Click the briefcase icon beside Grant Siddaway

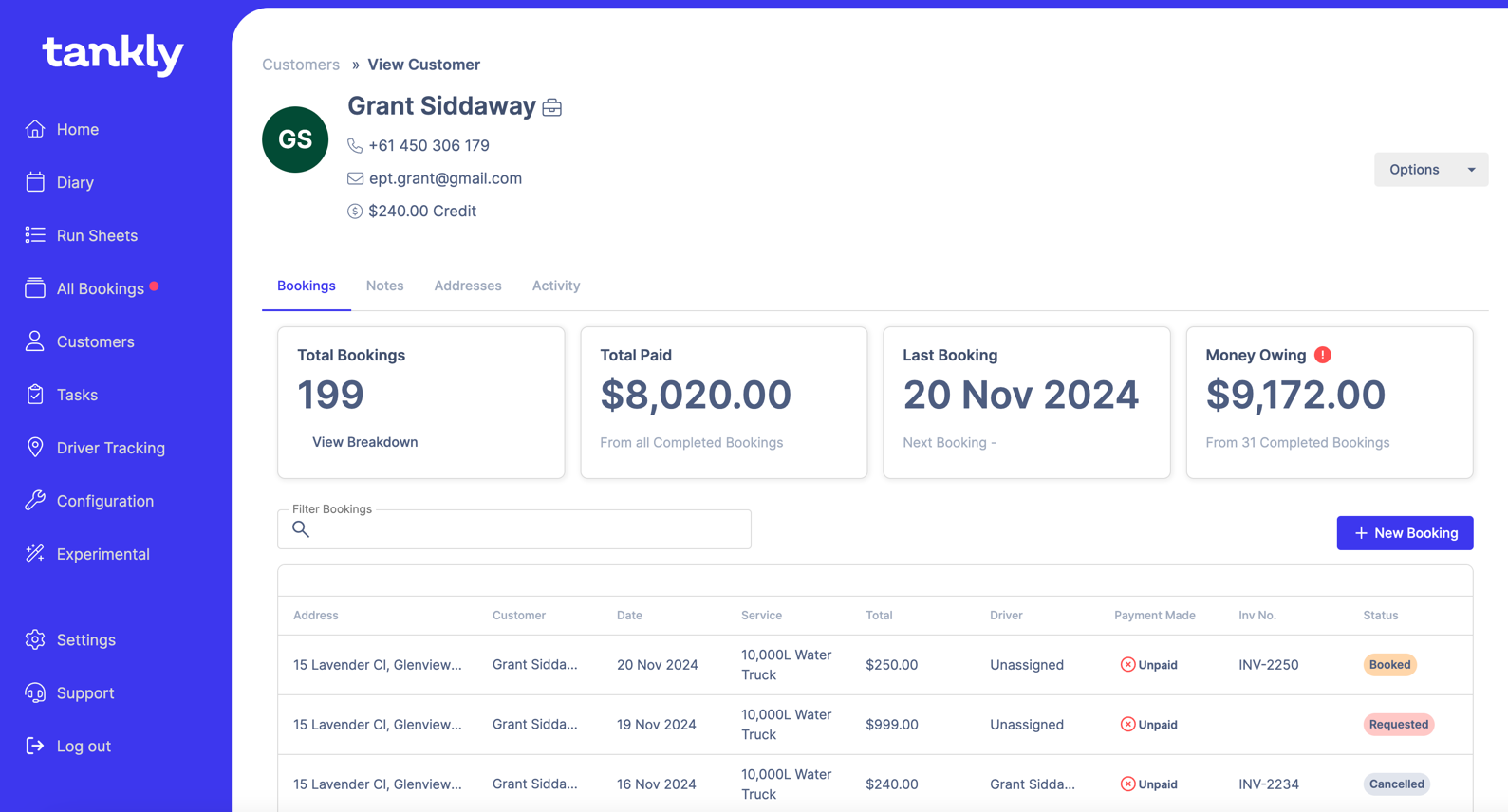552,108
